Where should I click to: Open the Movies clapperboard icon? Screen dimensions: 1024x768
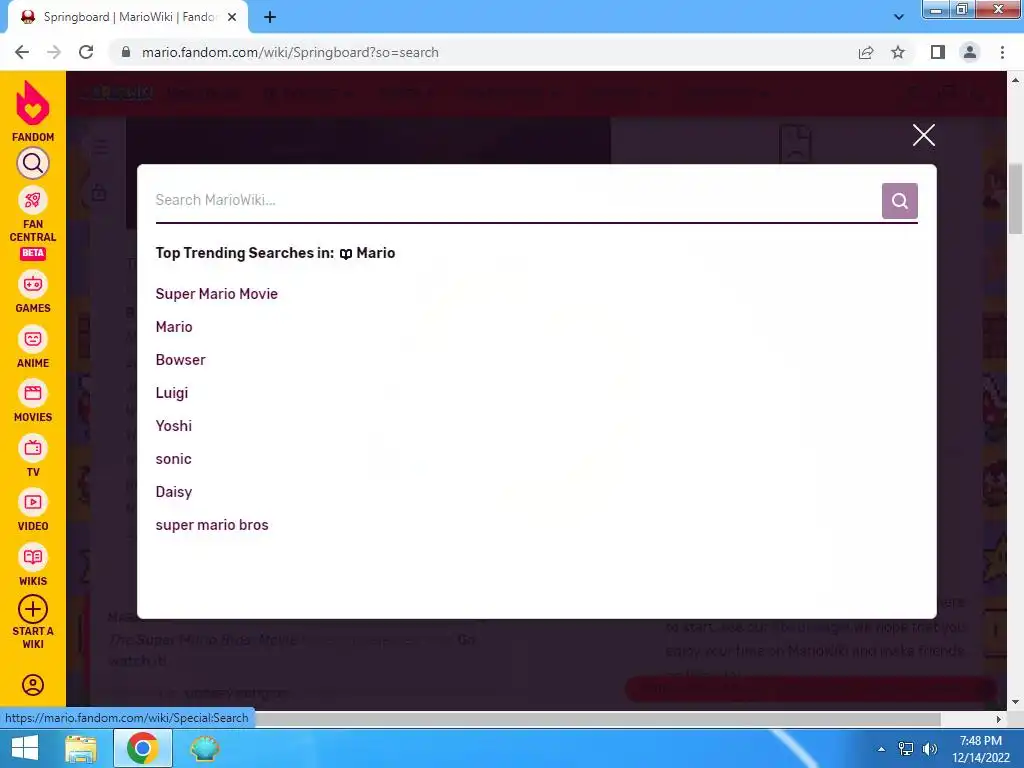[x=33, y=393]
